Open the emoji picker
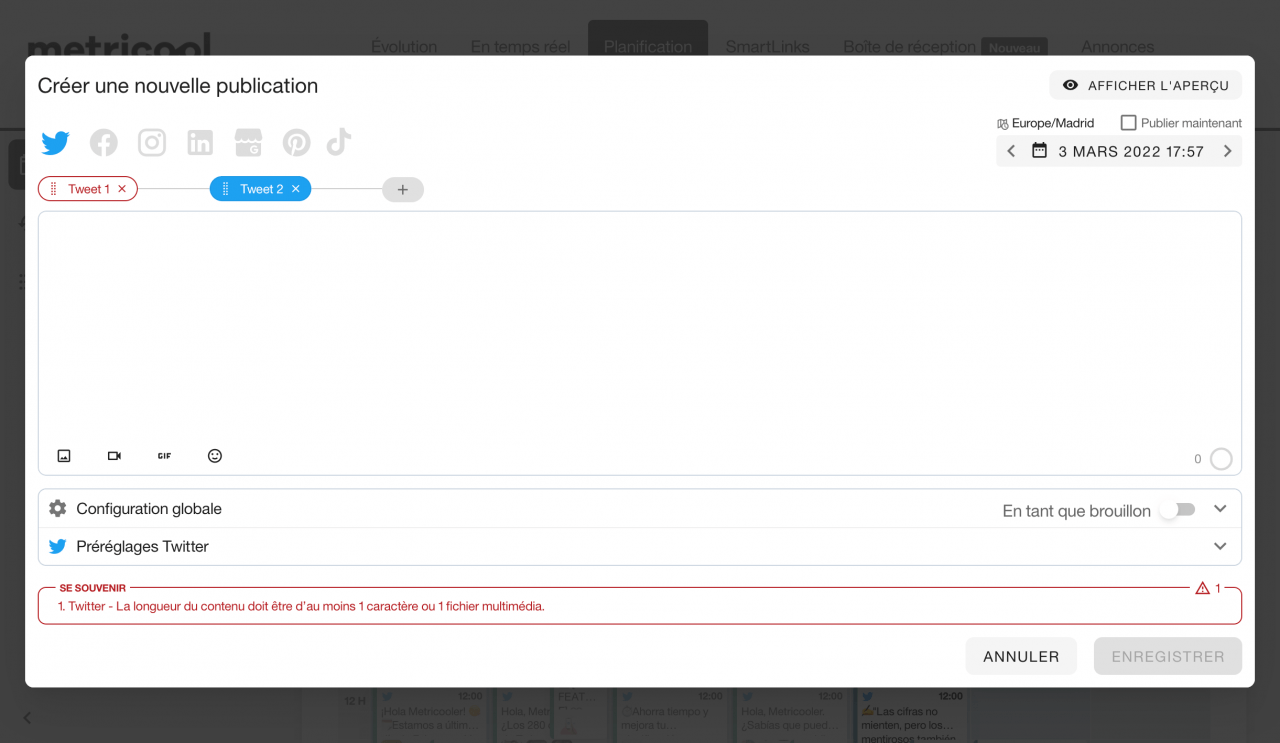The height and width of the screenshot is (743, 1280). coord(214,455)
